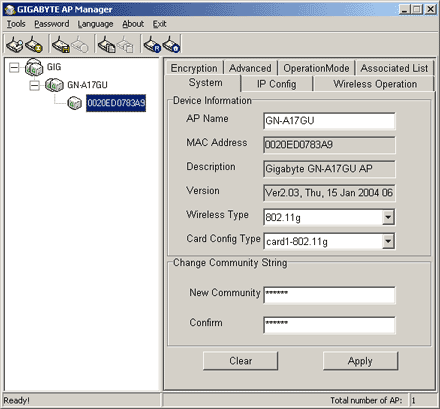
Task: Click the Confirm password field
Action: (x=329, y=325)
